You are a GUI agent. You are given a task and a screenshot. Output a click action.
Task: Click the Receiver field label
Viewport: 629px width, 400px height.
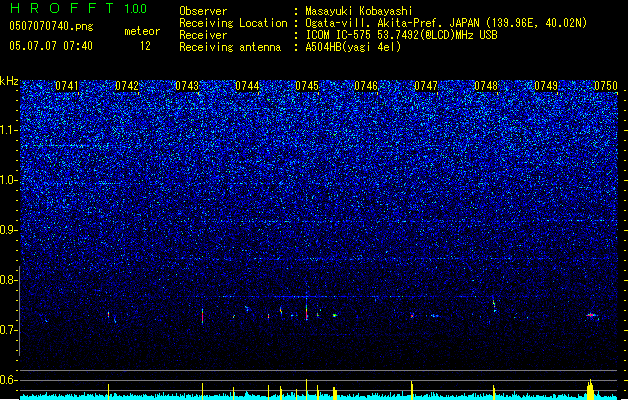click(x=203, y=35)
